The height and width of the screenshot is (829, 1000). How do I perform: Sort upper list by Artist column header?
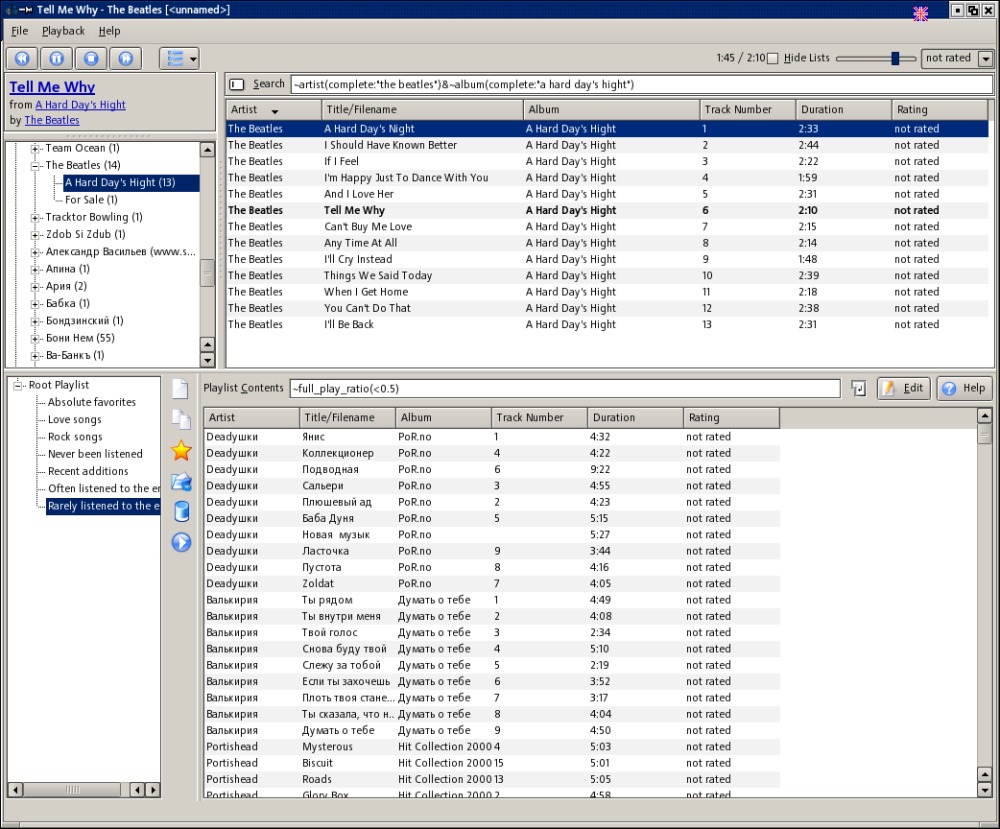pos(274,110)
